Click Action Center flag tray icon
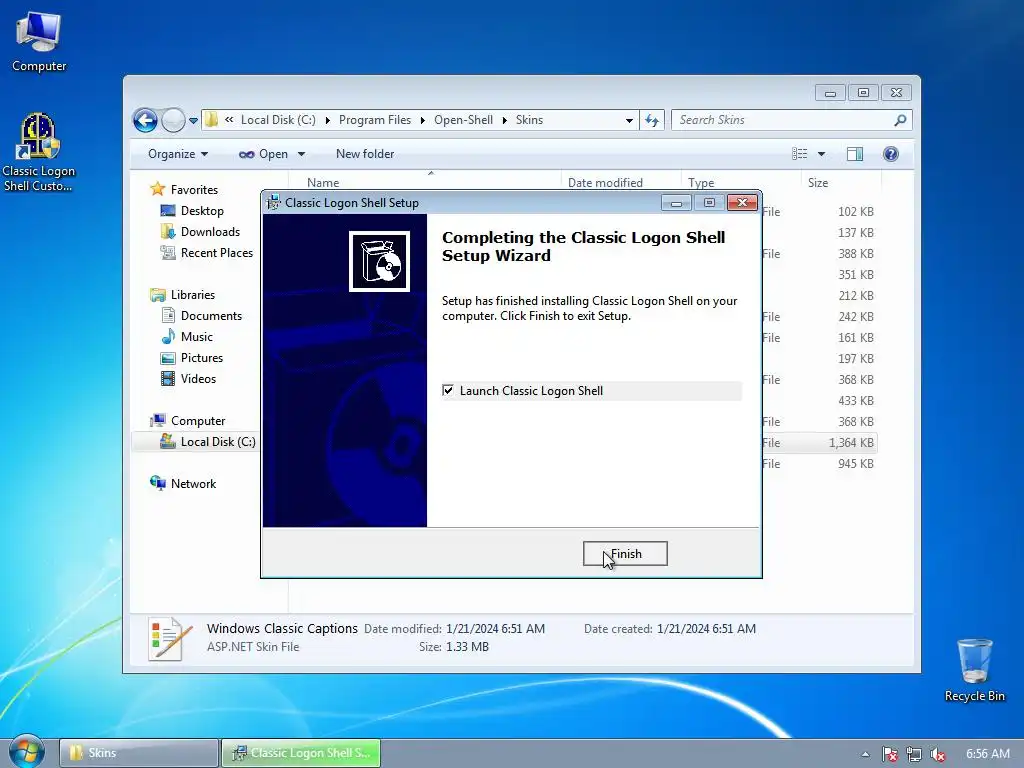Viewport: 1024px width, 768px height. coord(889,754)
